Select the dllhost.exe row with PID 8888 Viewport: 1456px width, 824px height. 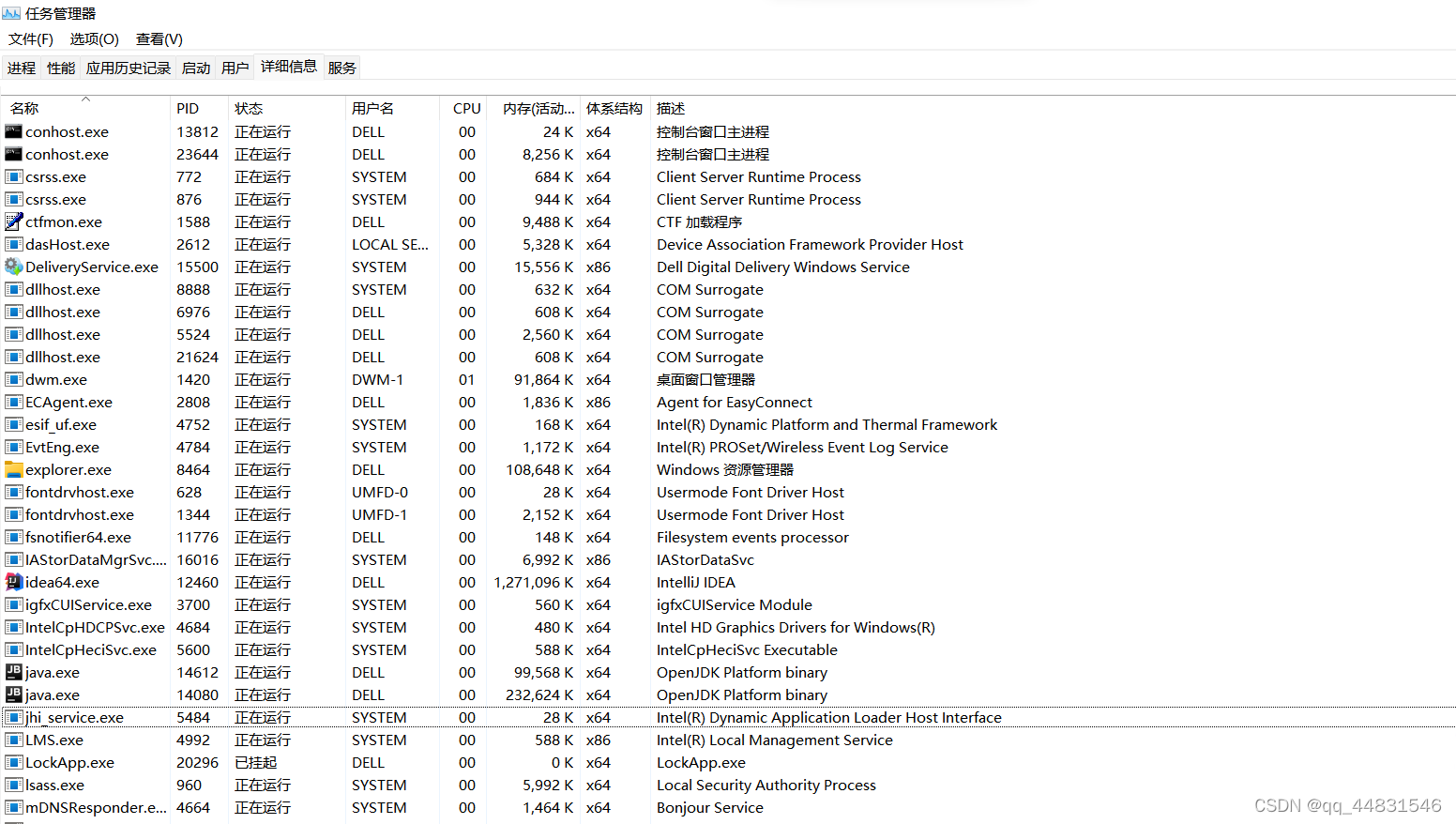click(728, 289)
